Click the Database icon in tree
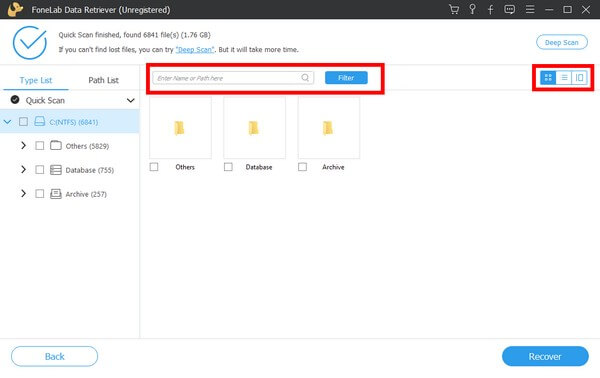 pos(56,169)
